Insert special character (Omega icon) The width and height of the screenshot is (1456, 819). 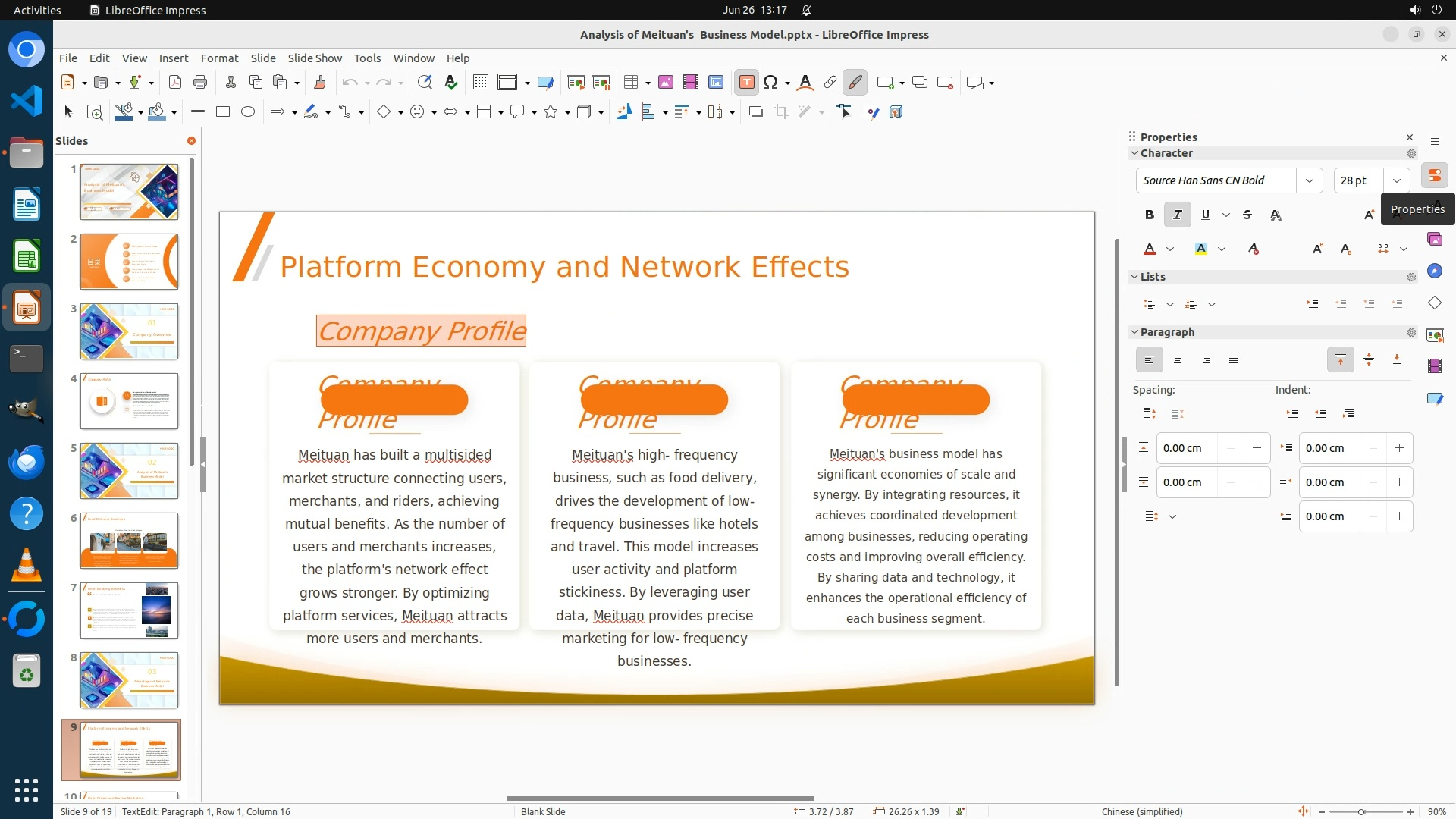point(770,83)
